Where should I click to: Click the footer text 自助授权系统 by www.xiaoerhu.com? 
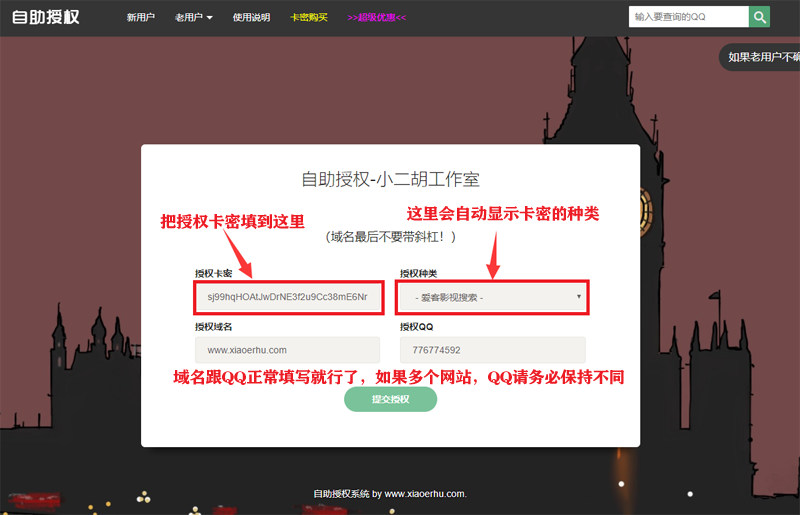tap(390, 494)
